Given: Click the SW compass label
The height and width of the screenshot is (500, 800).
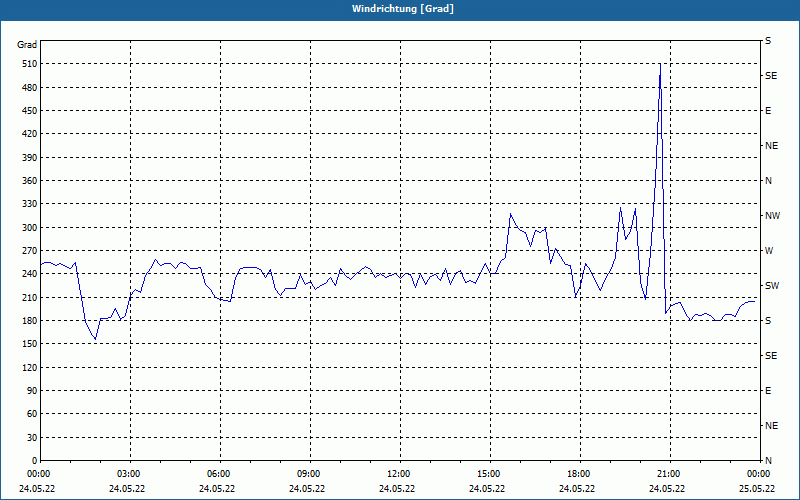Looking at the screenshot, I should click(772, 286).
